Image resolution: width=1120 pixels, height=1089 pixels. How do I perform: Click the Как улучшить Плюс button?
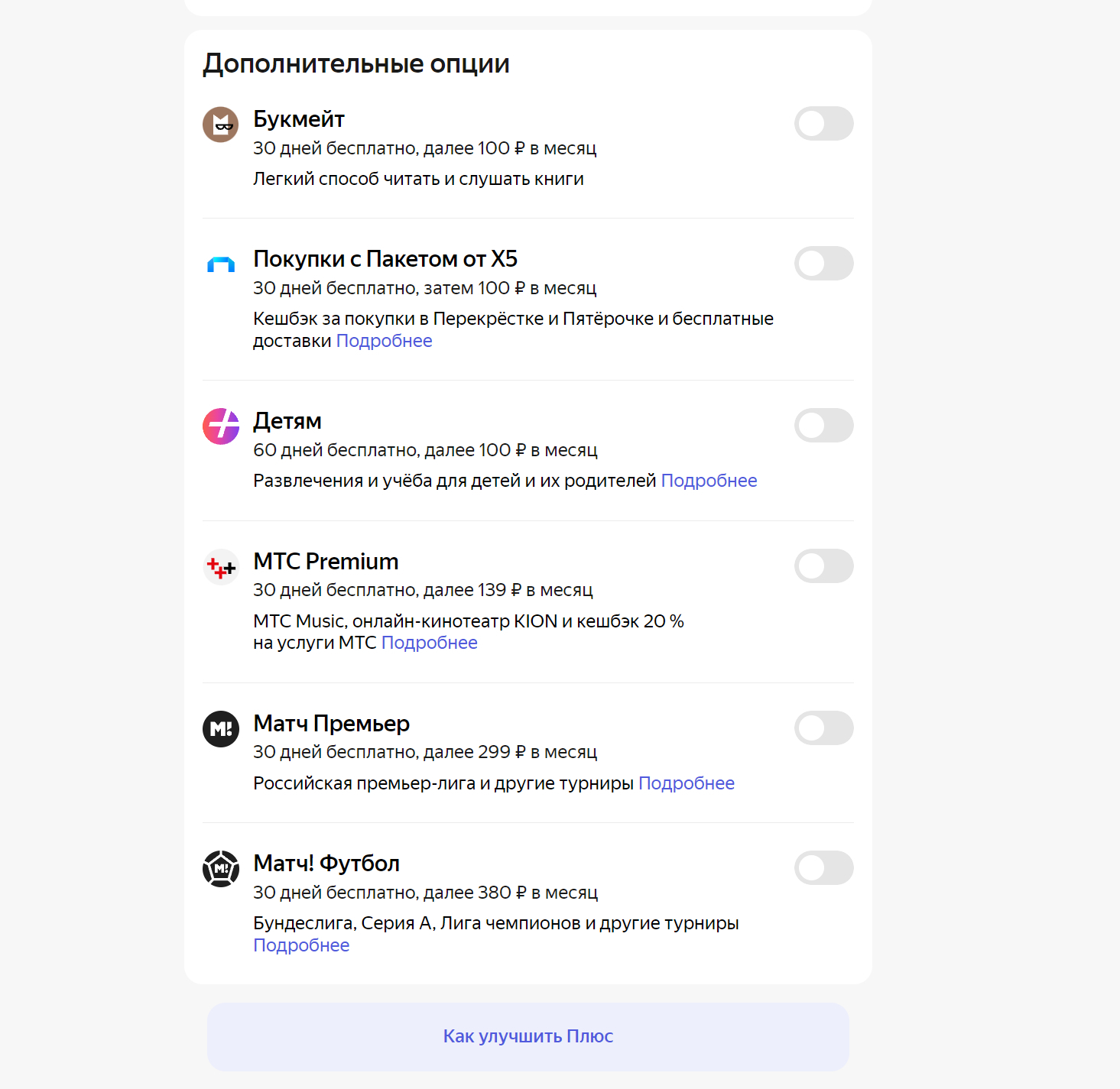pyautogui.click(x=528, y=1037)
